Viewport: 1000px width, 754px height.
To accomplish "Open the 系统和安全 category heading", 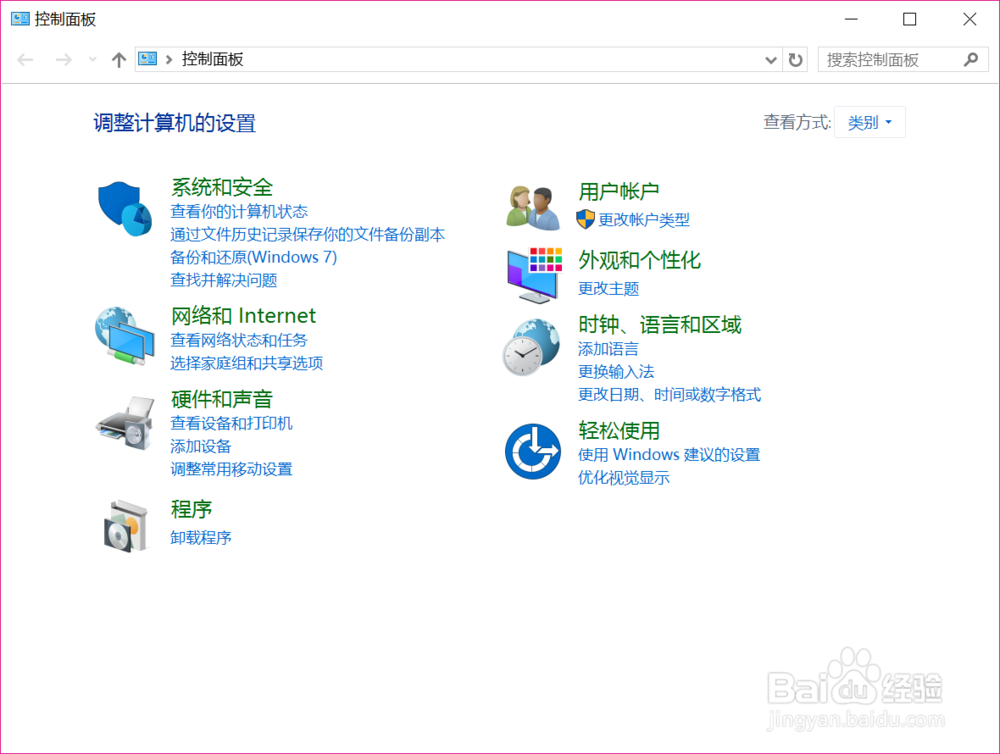I will 222,187.
